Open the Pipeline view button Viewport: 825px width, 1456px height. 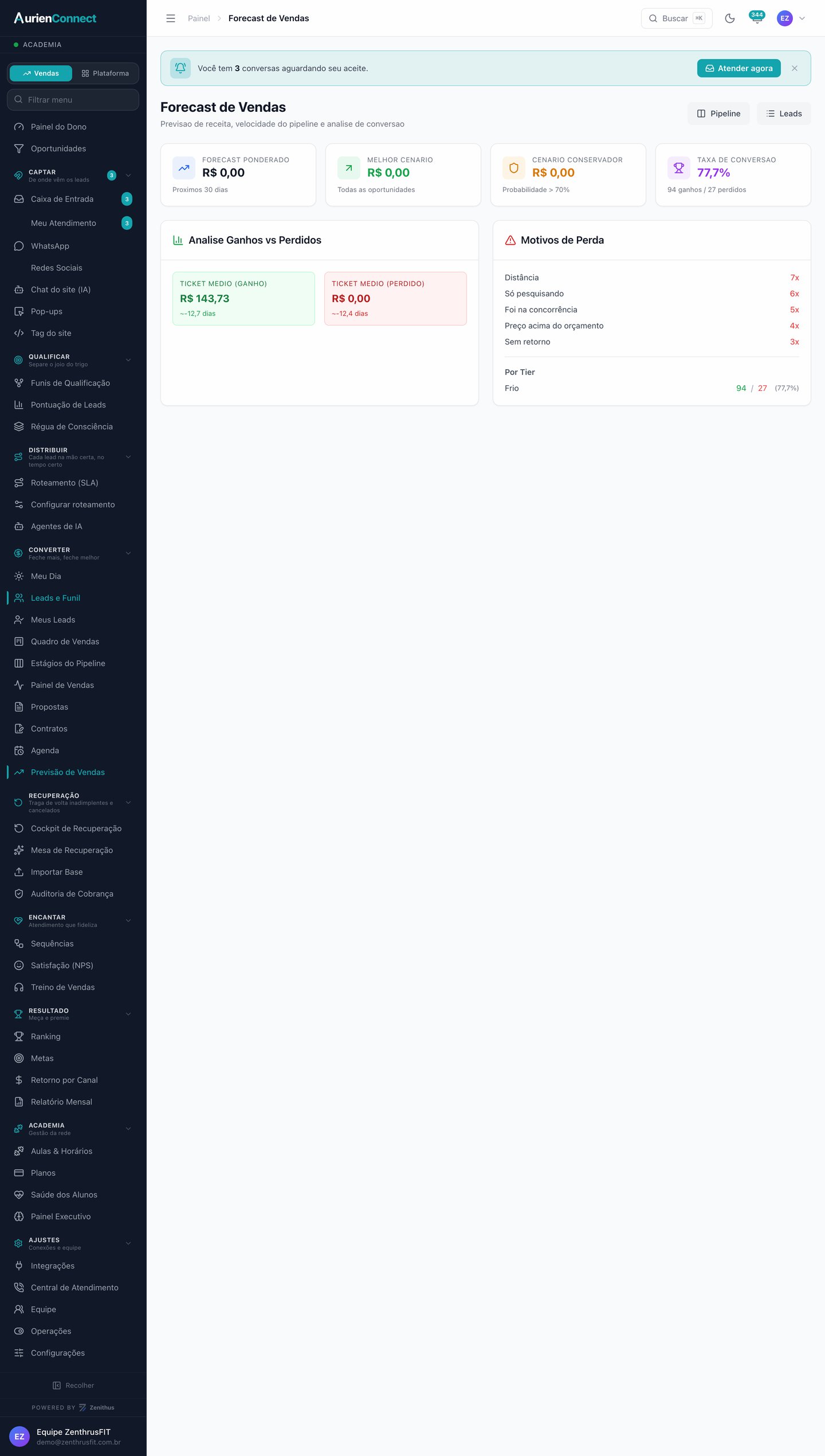point(718,113)
